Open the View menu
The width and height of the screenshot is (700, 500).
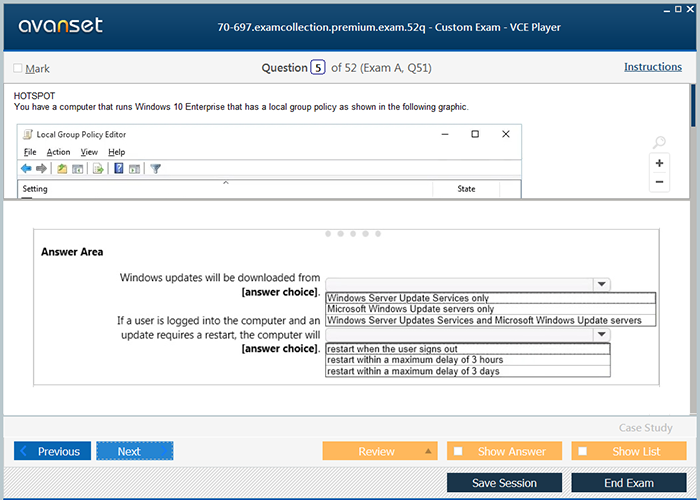click(89, 152)
